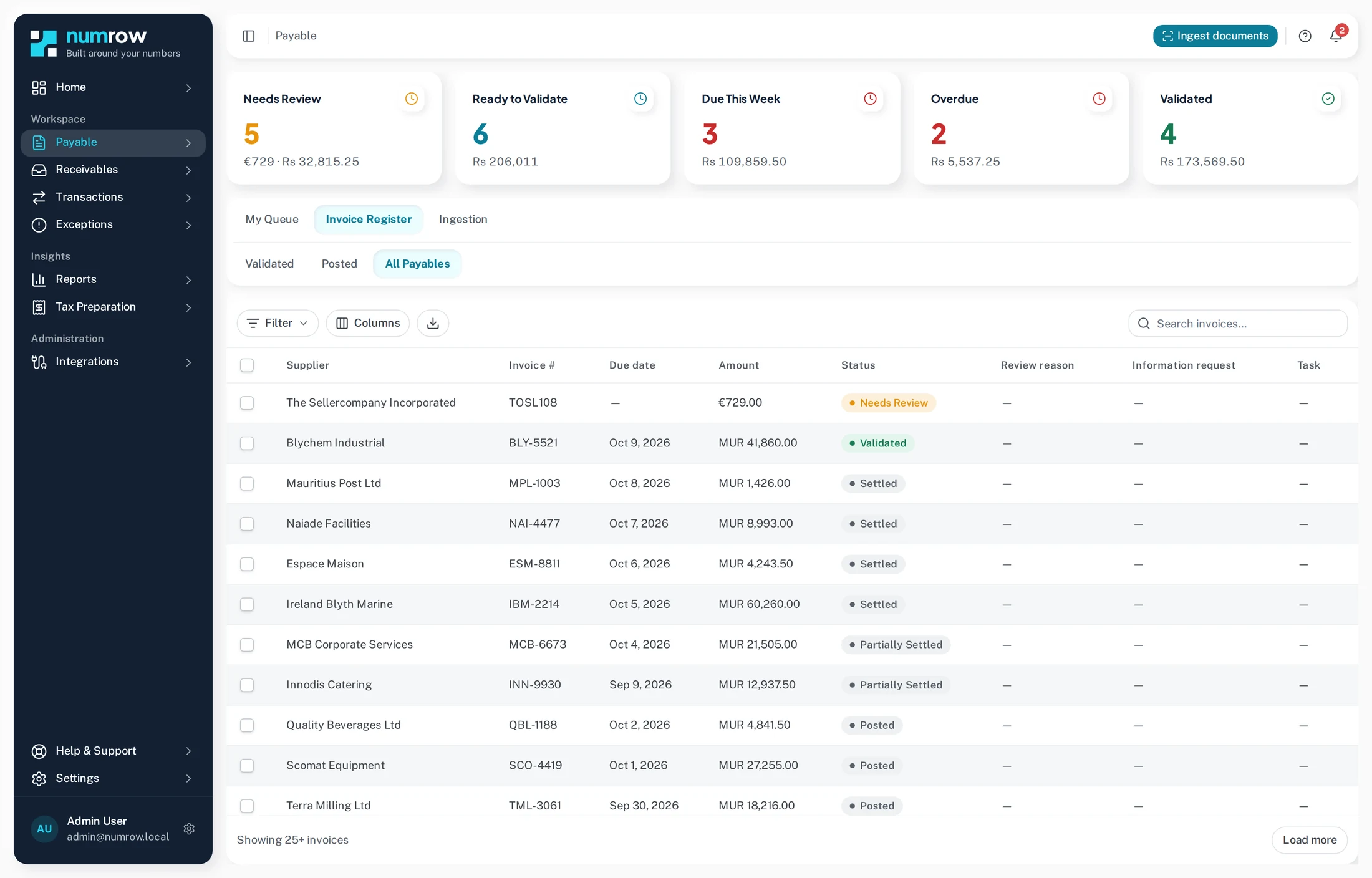
Task: Open Exceptions alert icon
Action: (39, 224)
